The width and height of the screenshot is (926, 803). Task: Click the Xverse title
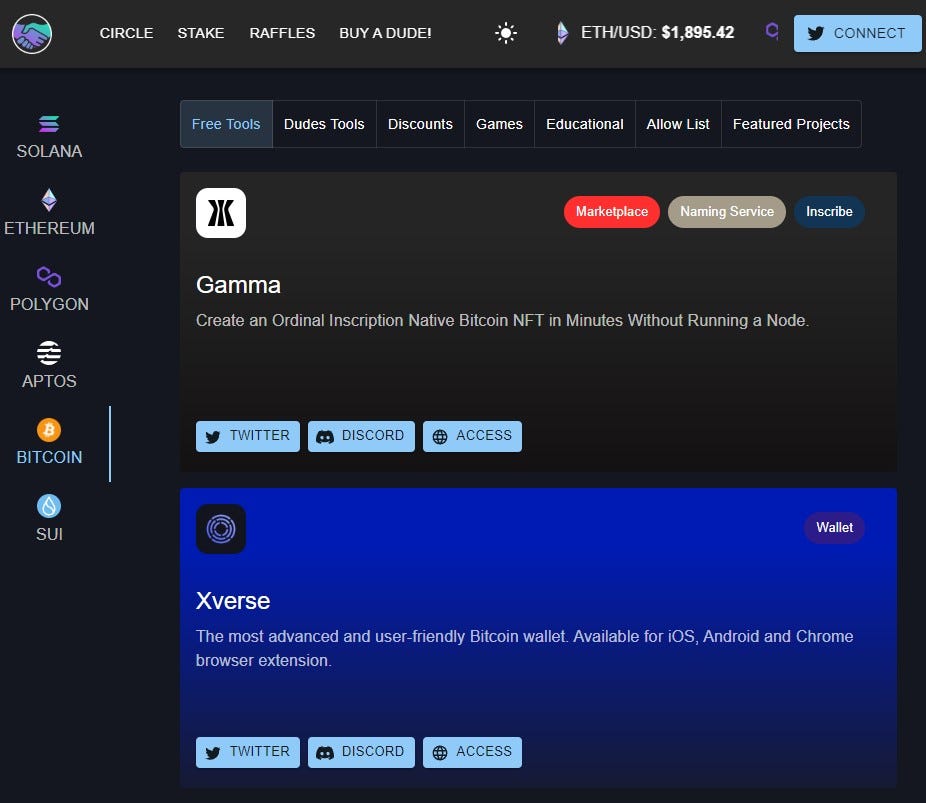[233, 600]
